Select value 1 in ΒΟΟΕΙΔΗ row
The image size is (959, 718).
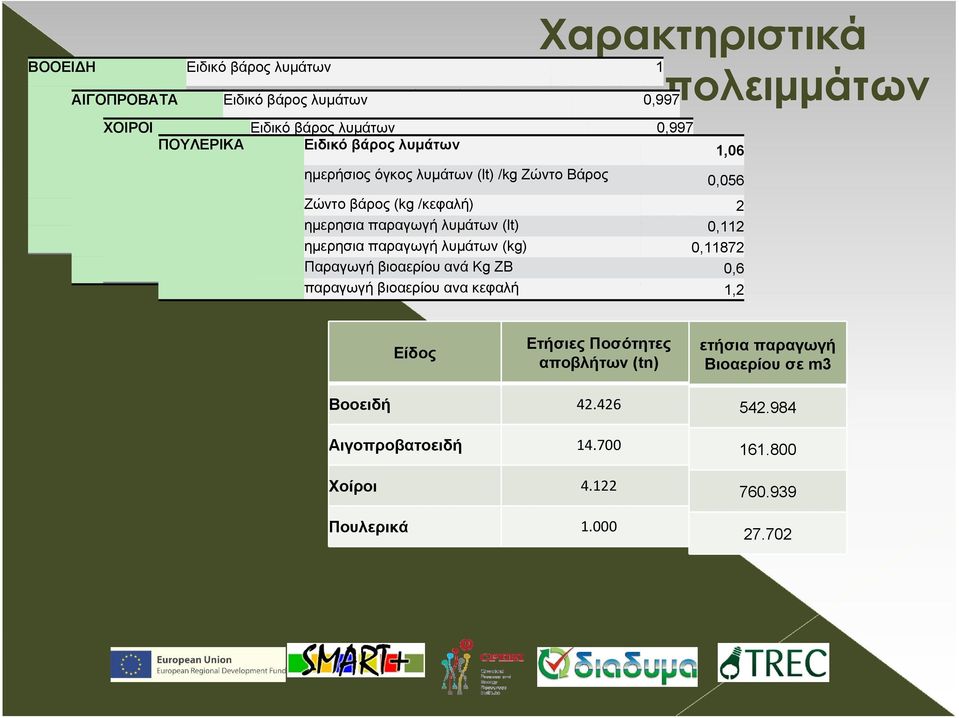pyautogui.click(x=659, y=67)
